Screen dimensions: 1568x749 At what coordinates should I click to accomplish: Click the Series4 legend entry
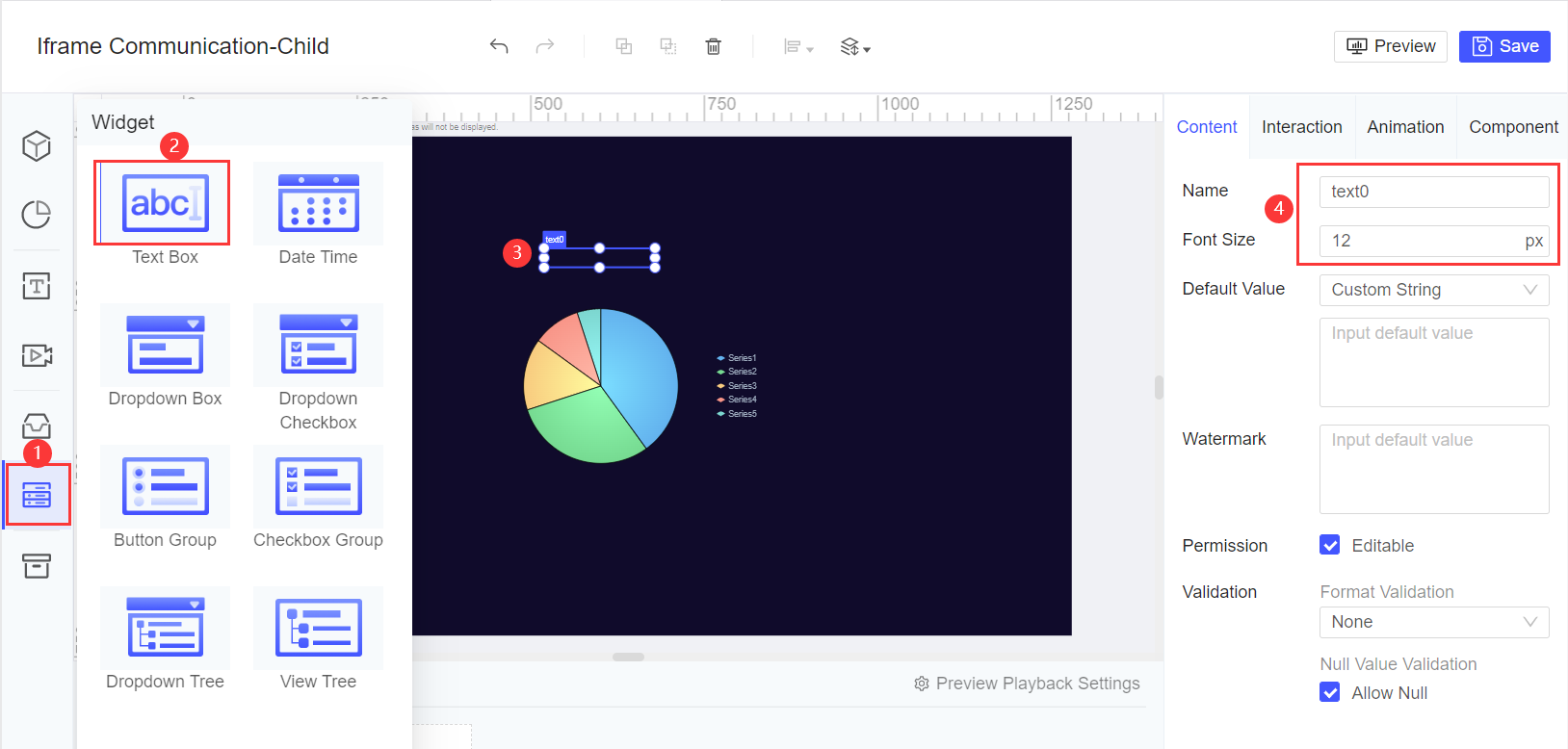coord(737,400)
